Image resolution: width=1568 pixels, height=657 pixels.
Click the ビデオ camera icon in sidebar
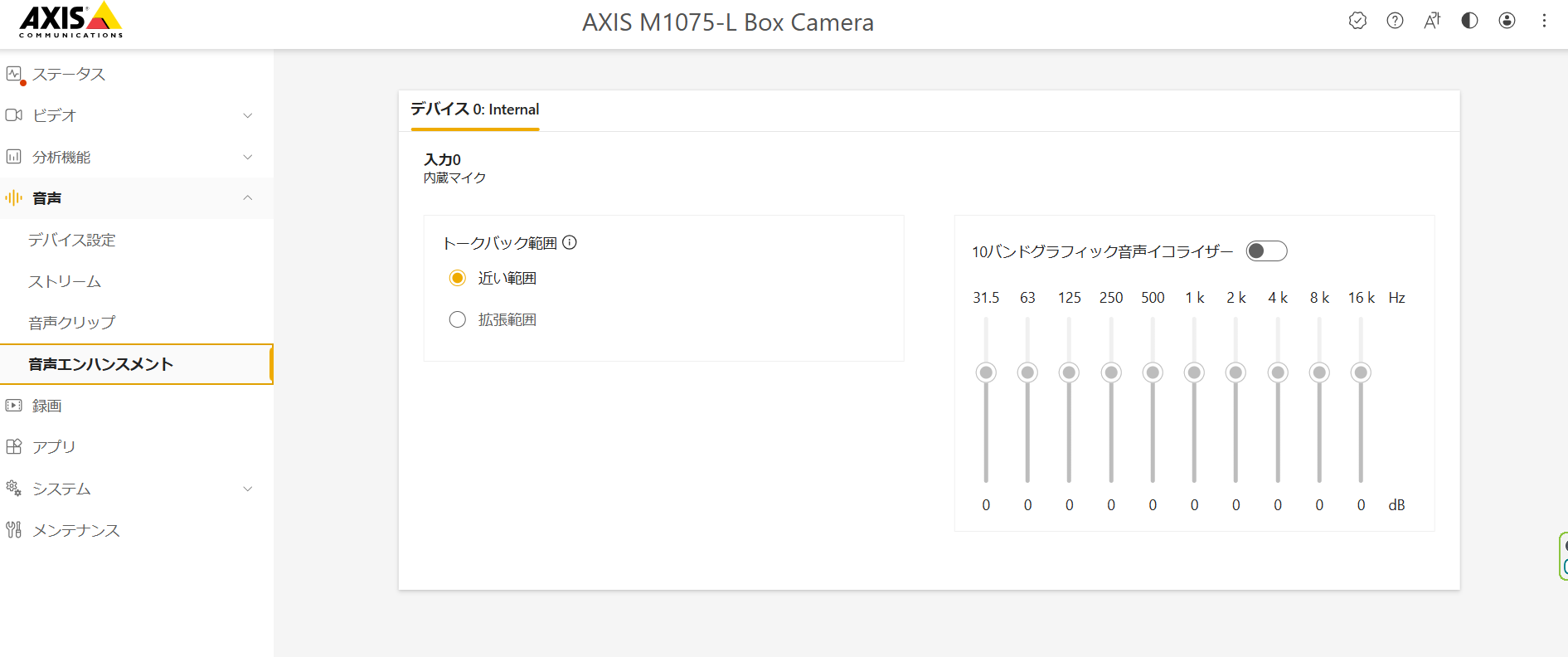tap(14, 115)
